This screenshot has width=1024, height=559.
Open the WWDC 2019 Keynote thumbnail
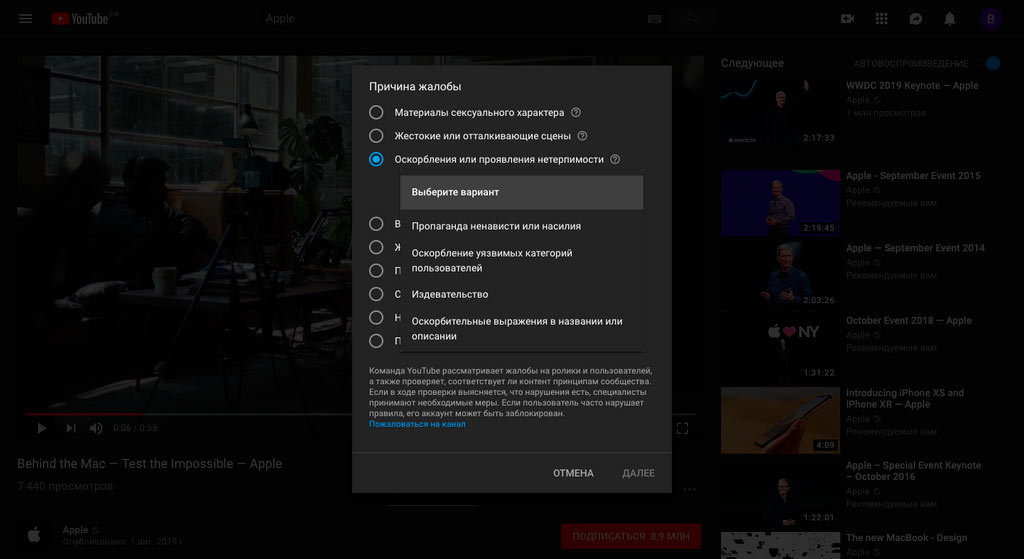tap(780, 113)
